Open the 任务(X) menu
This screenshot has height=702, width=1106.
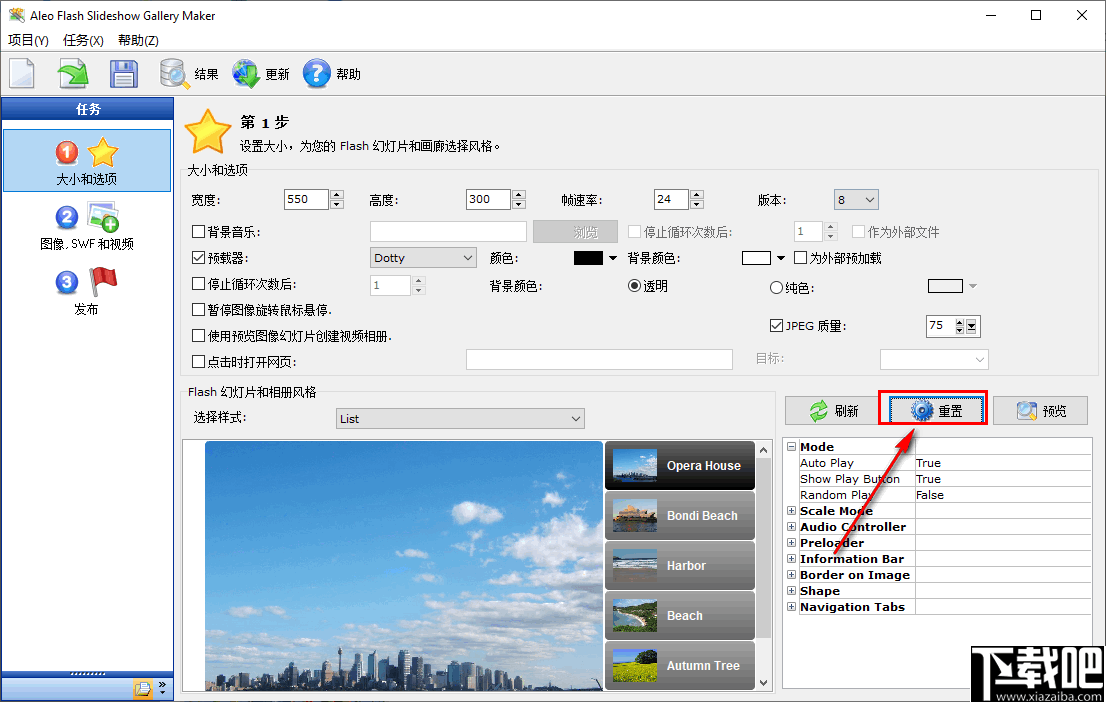coord(83,40)
